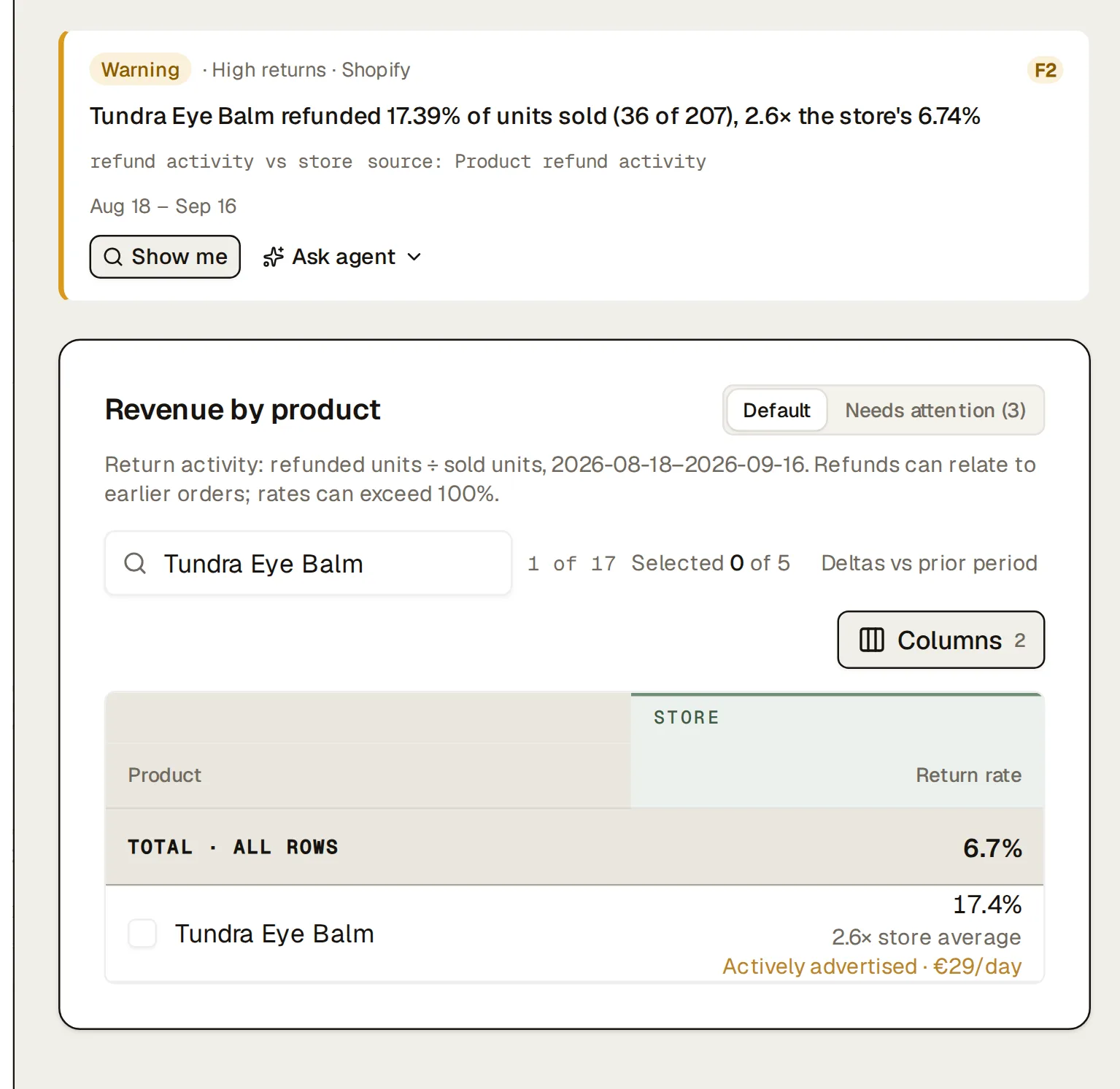Click the Aug 18 – Sep 16 date range

[x=163, y=206]
